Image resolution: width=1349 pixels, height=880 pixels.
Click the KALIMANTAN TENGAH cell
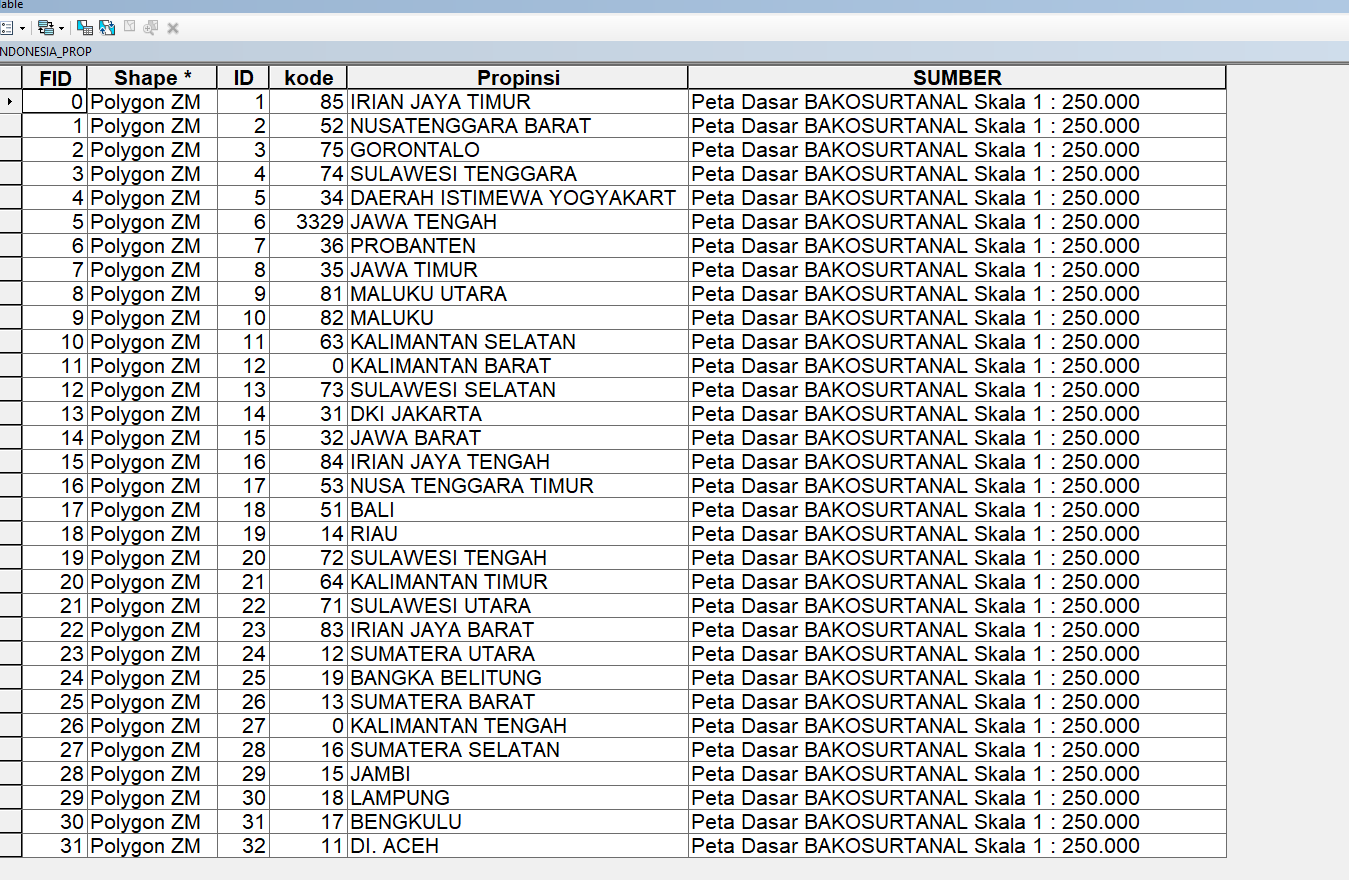518,726
